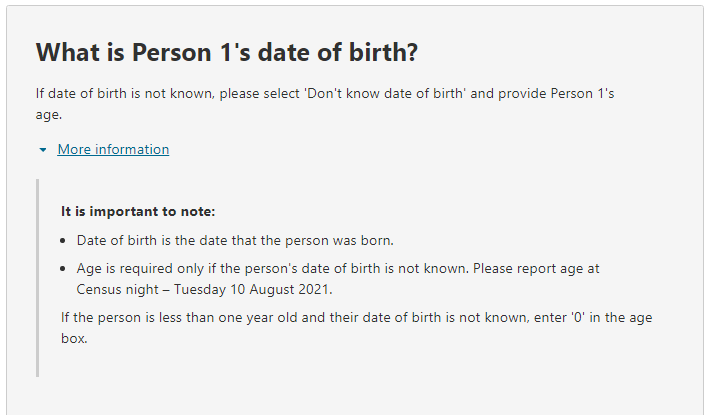Click the grey vertical bar beside the note panel
Image resolution: width=711 pixels, height=415 pixels.
(x=38, y=278)
